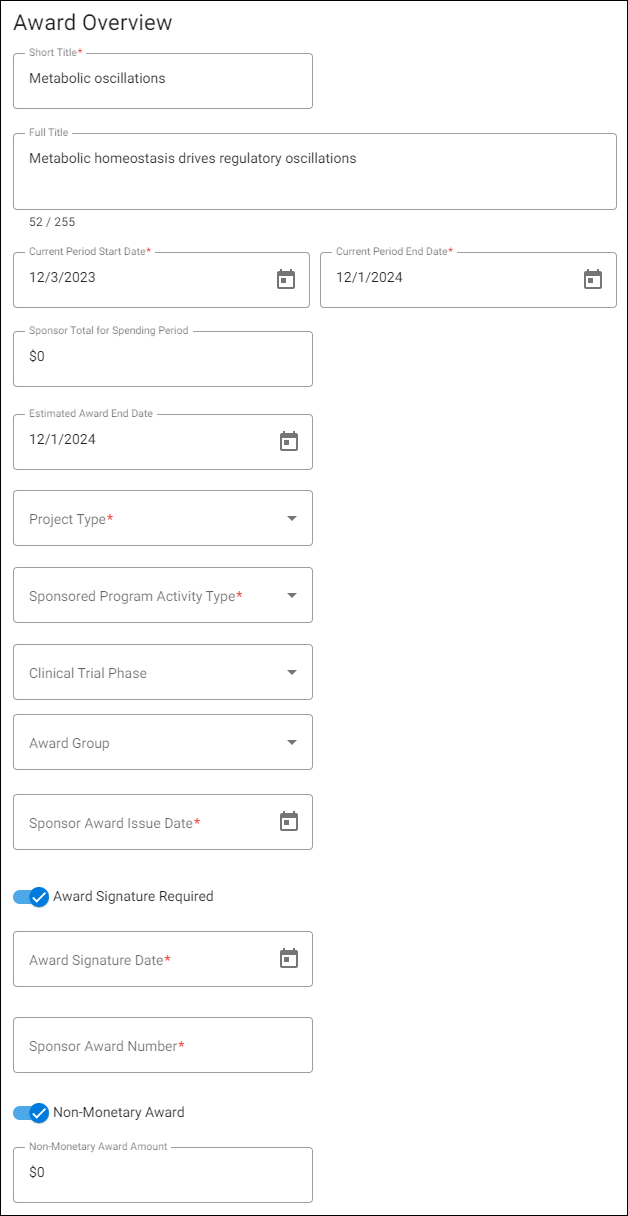Click the Sponsor Total for Spending Period field
This screenshot has height=1216, width=628.
click(162, 358)
